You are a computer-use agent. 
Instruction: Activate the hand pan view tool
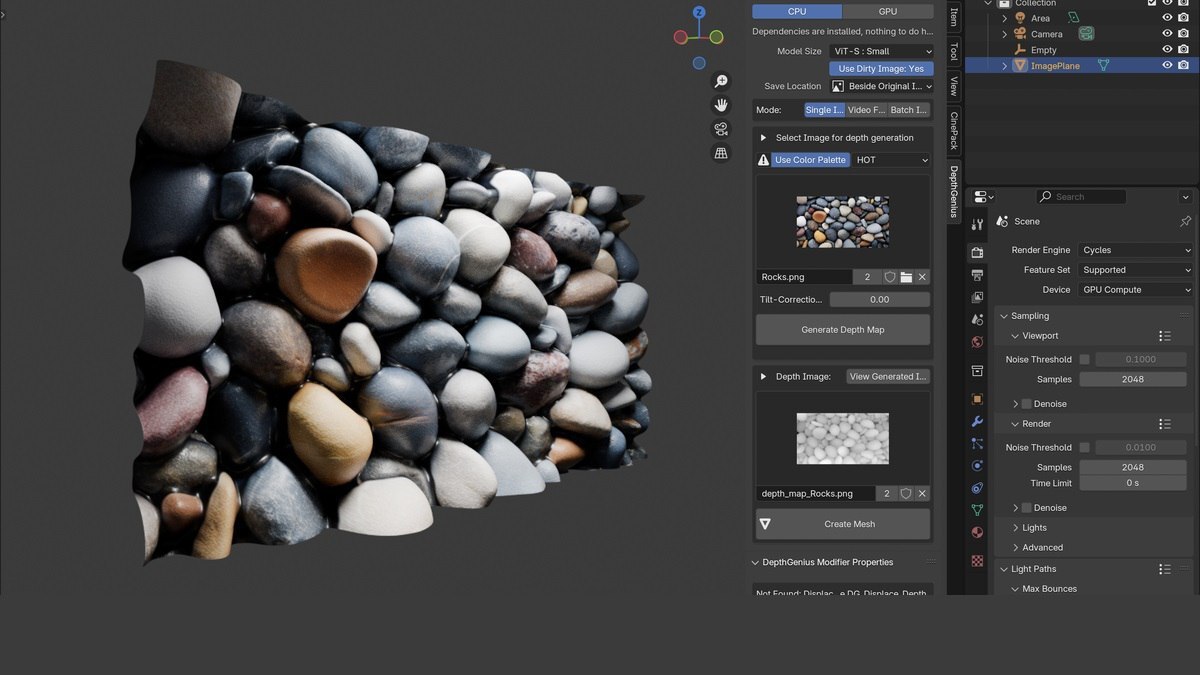(720, 105)
